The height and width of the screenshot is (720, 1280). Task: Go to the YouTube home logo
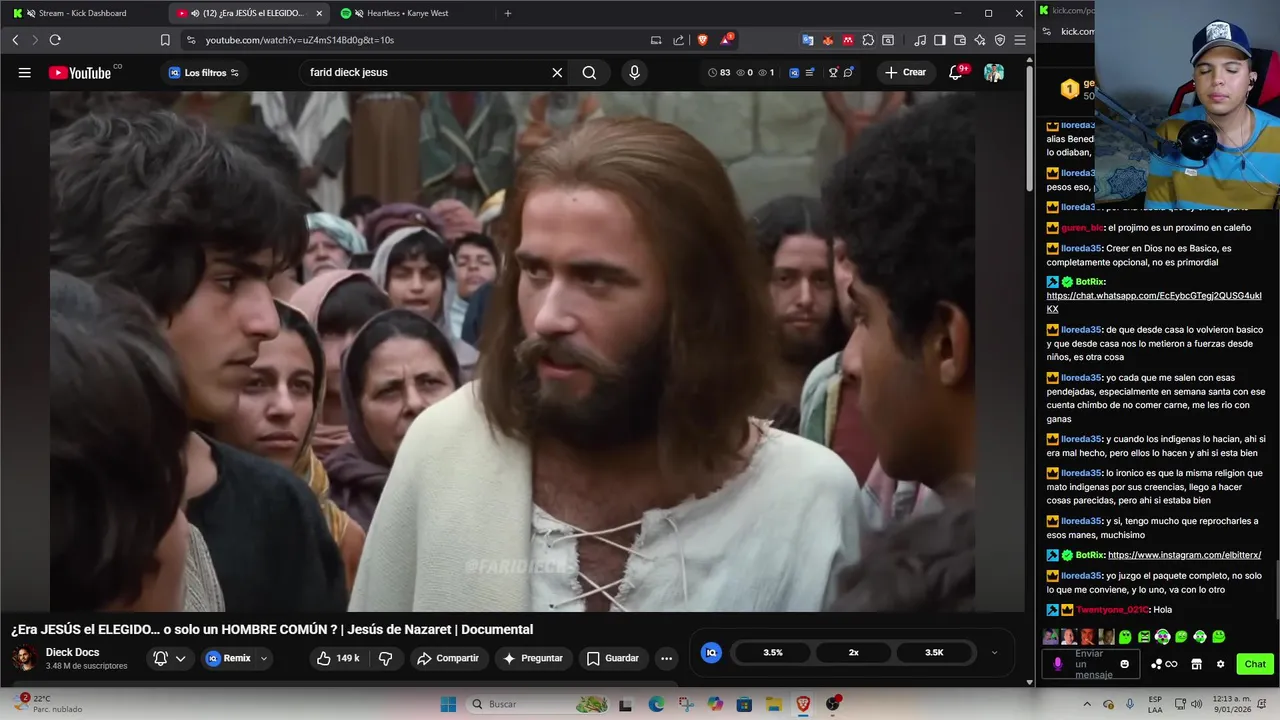point(82,72)
